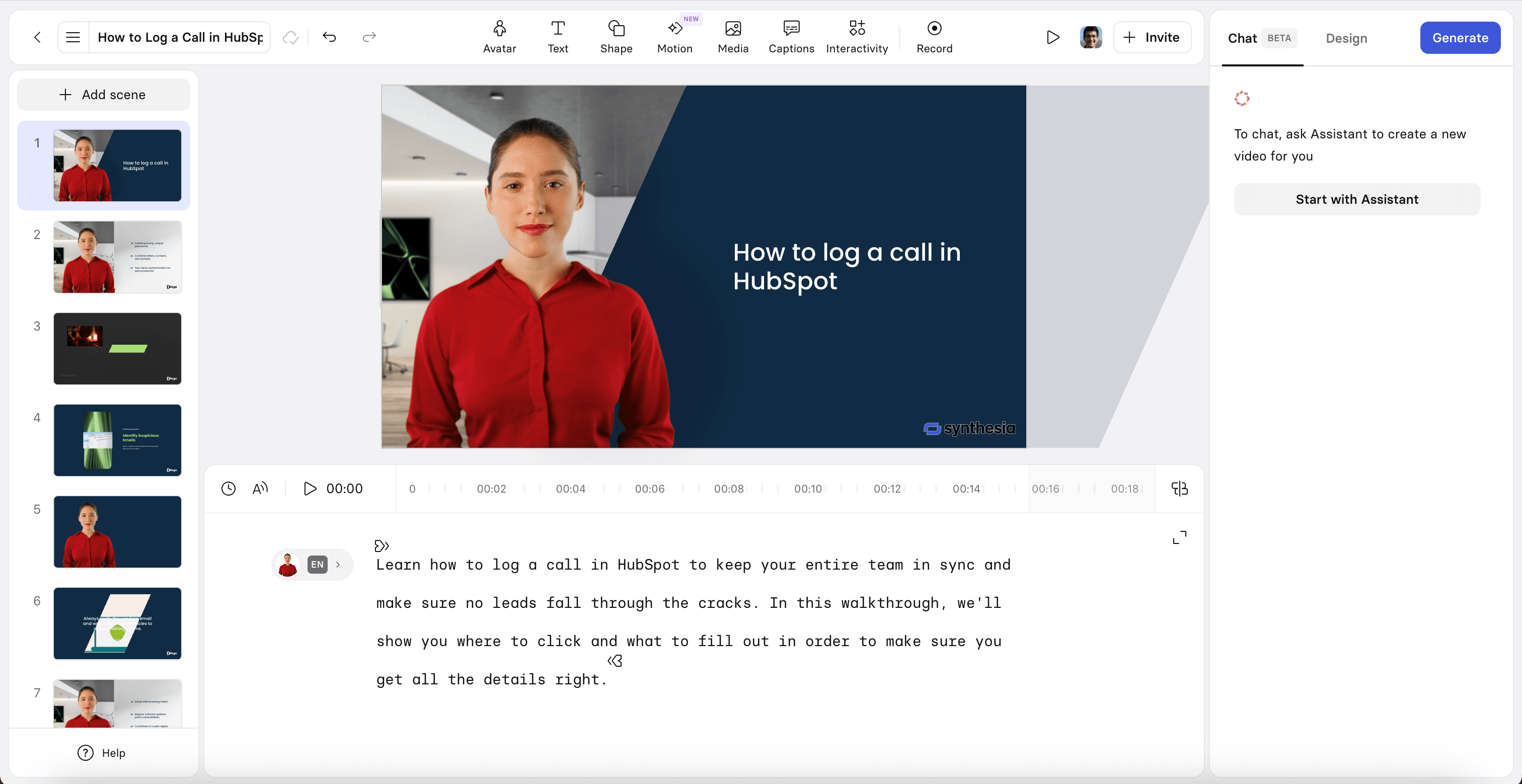Select scene 4 thumbnail

118,440
